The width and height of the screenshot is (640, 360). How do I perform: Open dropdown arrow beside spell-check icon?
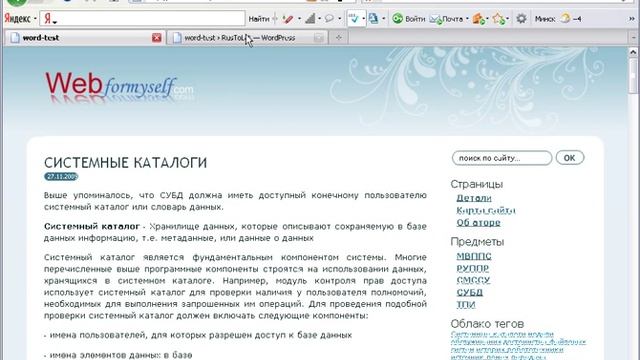tap(363, 19)
